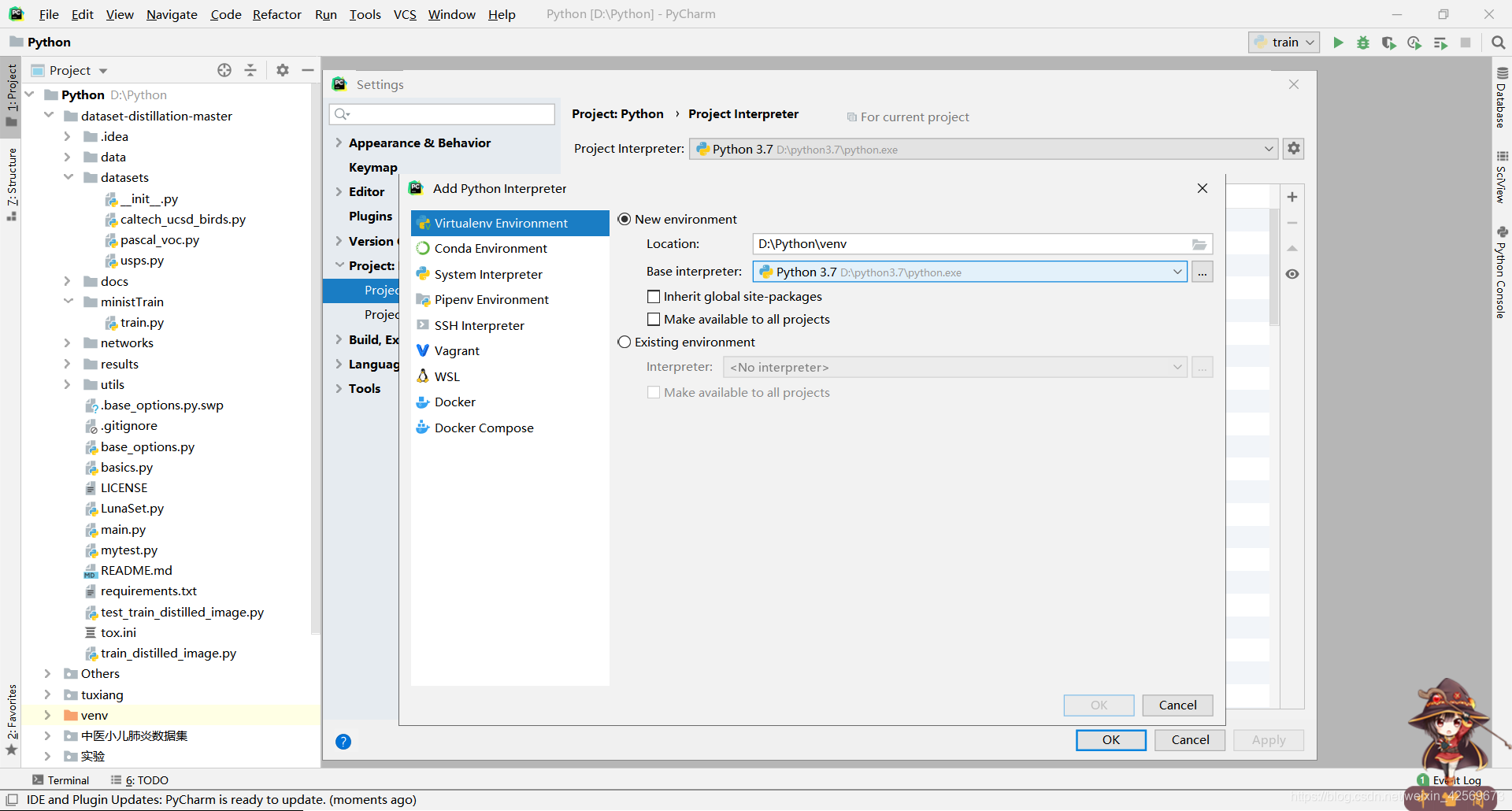Click locate current file target icon
The image size is (1512, 811).
[224, 70]
